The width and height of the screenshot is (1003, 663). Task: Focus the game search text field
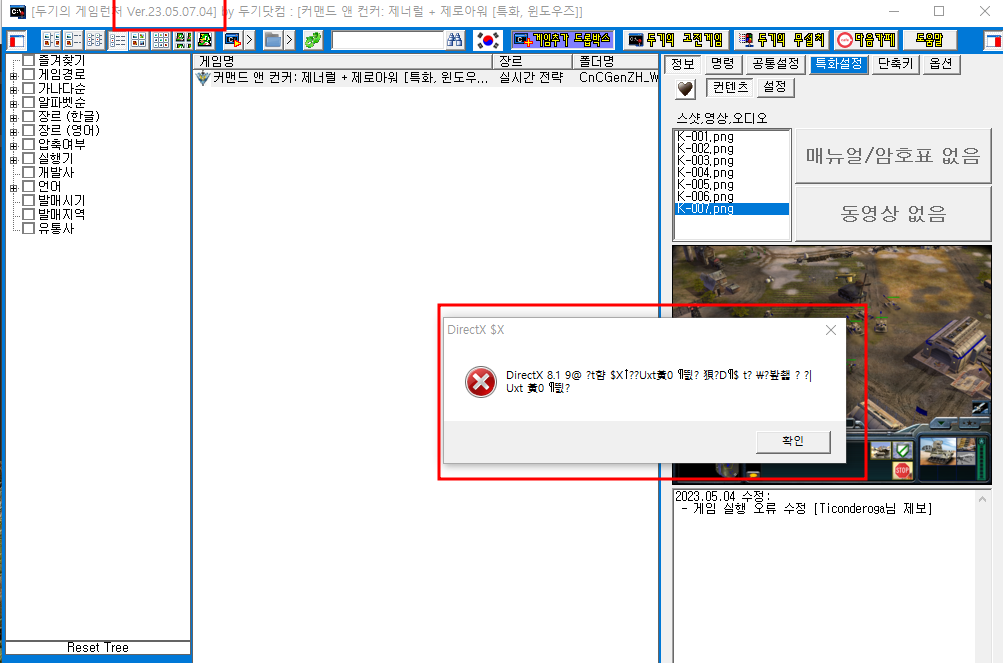tap(388, 40)
